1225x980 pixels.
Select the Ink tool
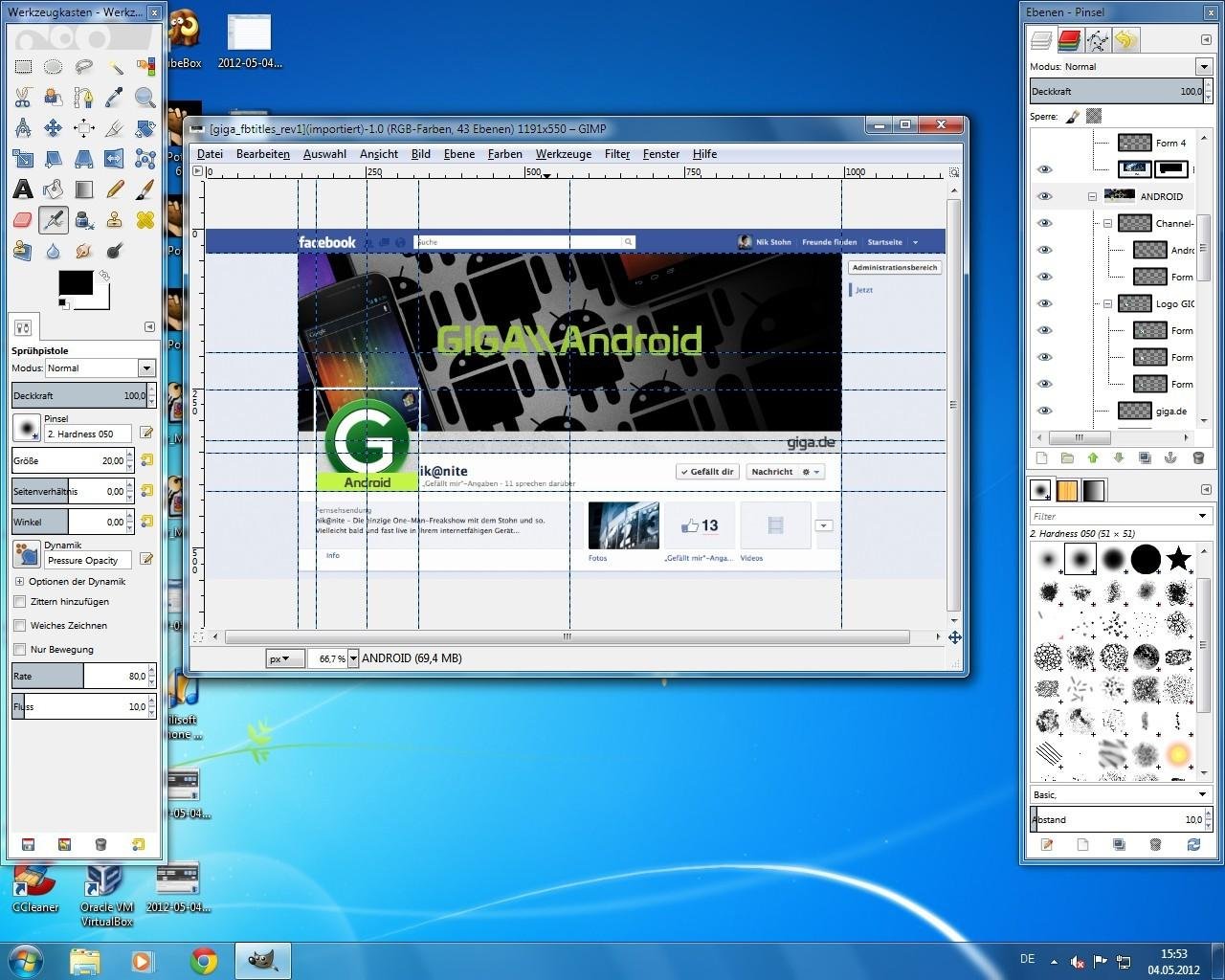click(x=84, y=219)
